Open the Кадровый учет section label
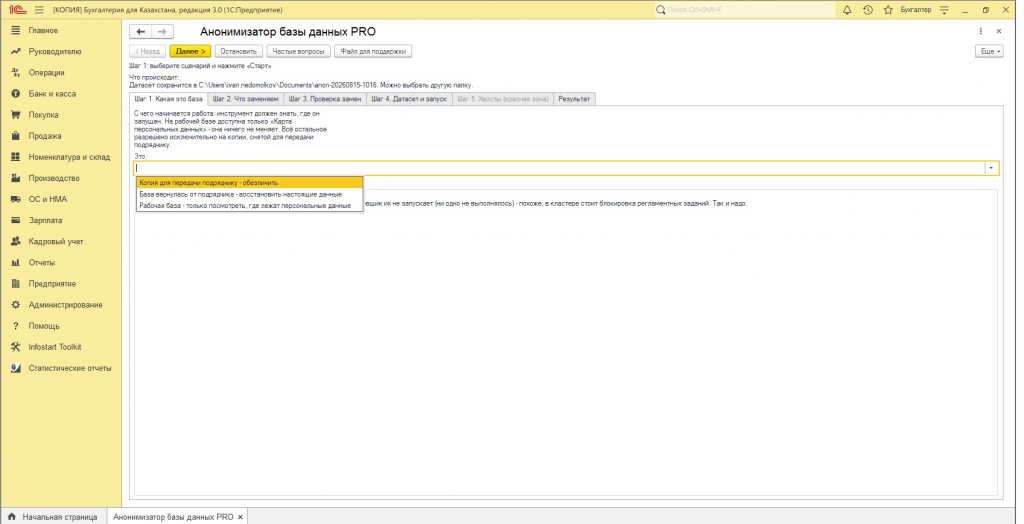The height and width of the screenshot is (524, 1024). 56,242
